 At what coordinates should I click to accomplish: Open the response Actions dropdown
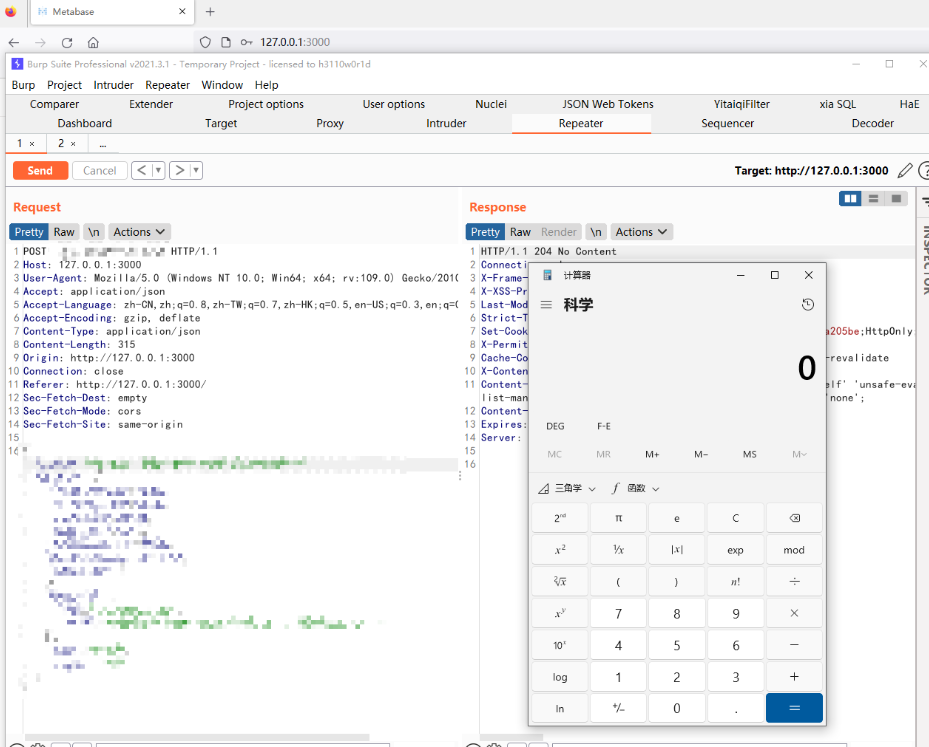(x=642, y=232)
